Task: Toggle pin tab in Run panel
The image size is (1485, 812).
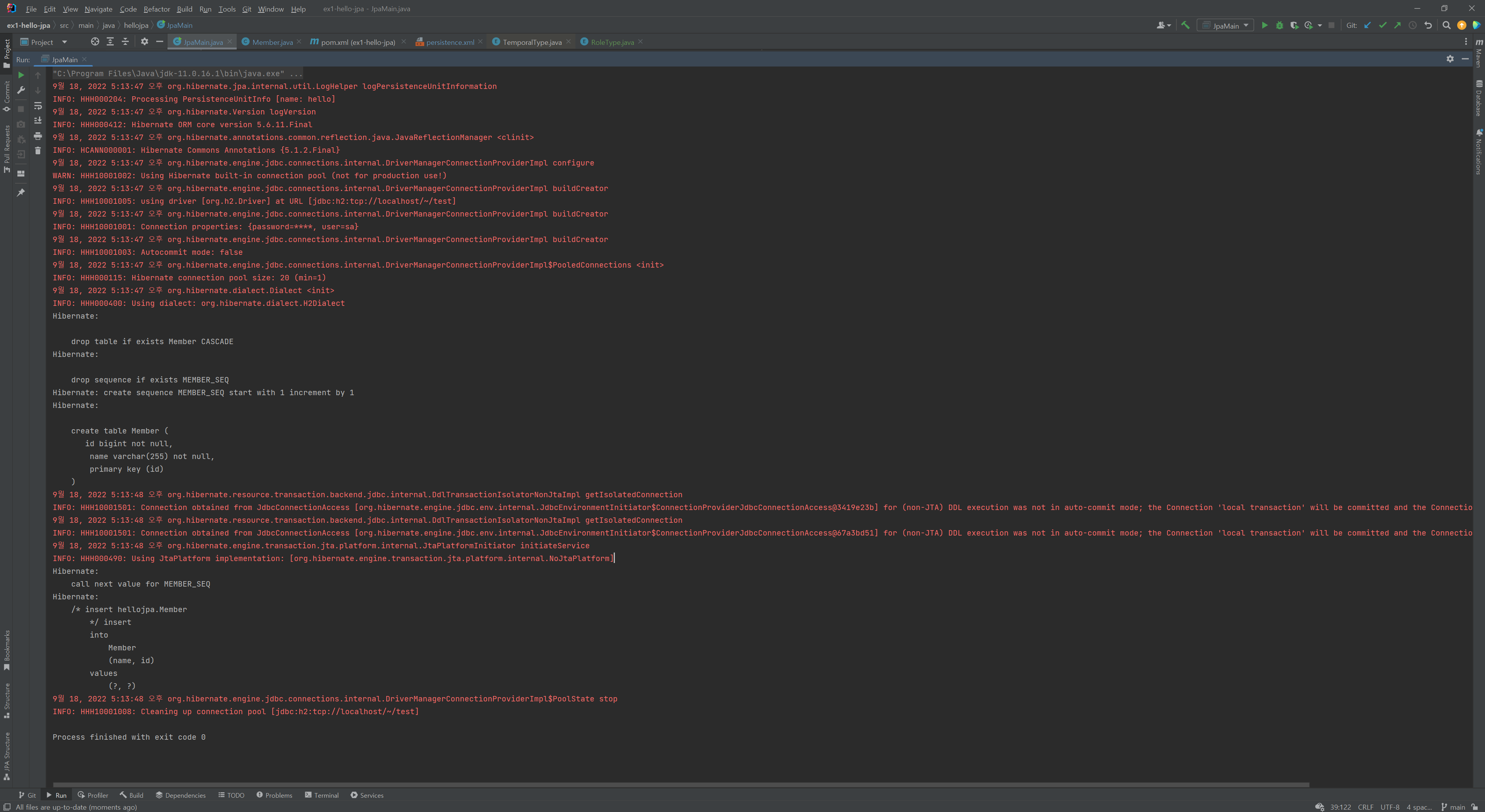Action: [x=21, y=193]
